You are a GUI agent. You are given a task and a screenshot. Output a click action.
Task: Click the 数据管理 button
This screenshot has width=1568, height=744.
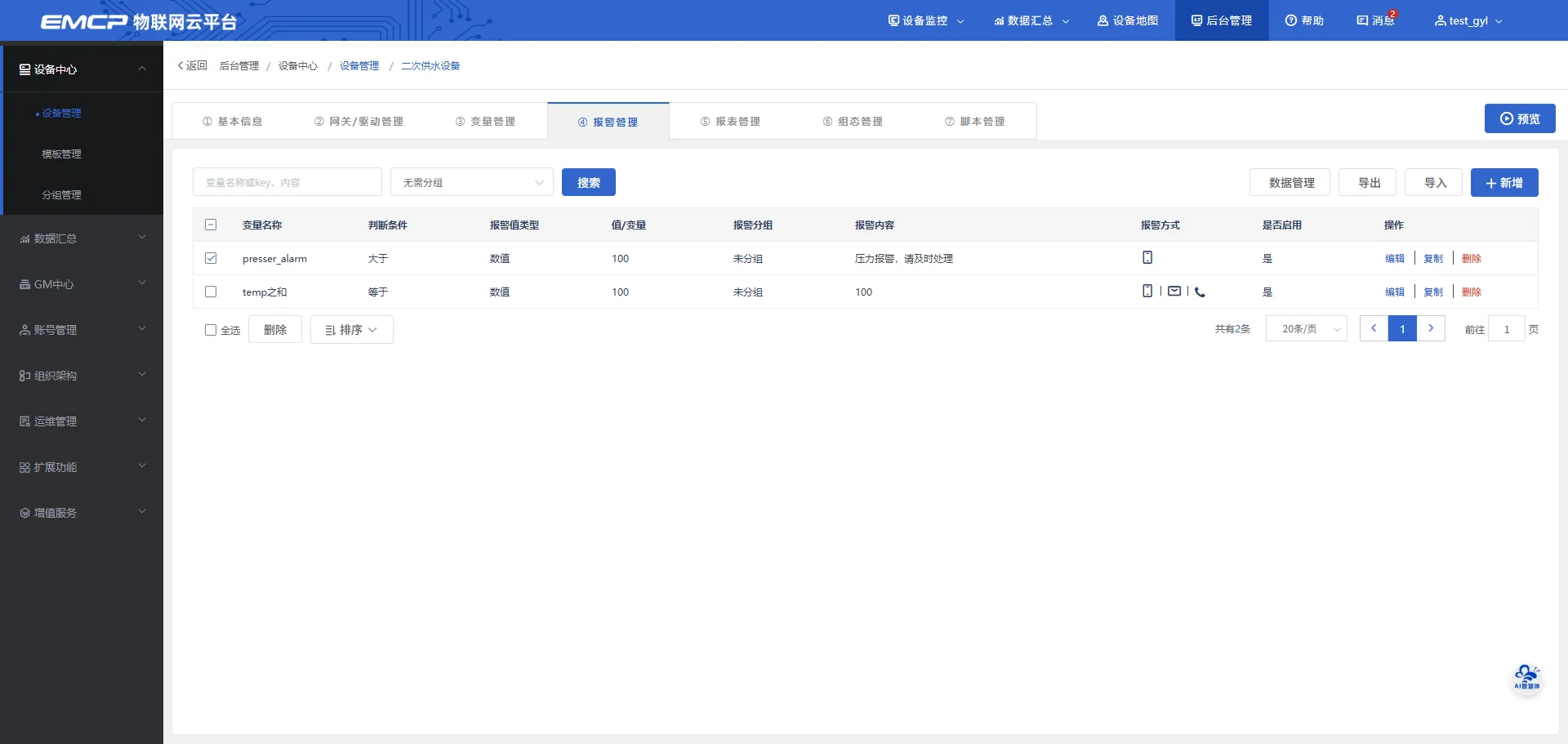click(x=1290, y=182)
